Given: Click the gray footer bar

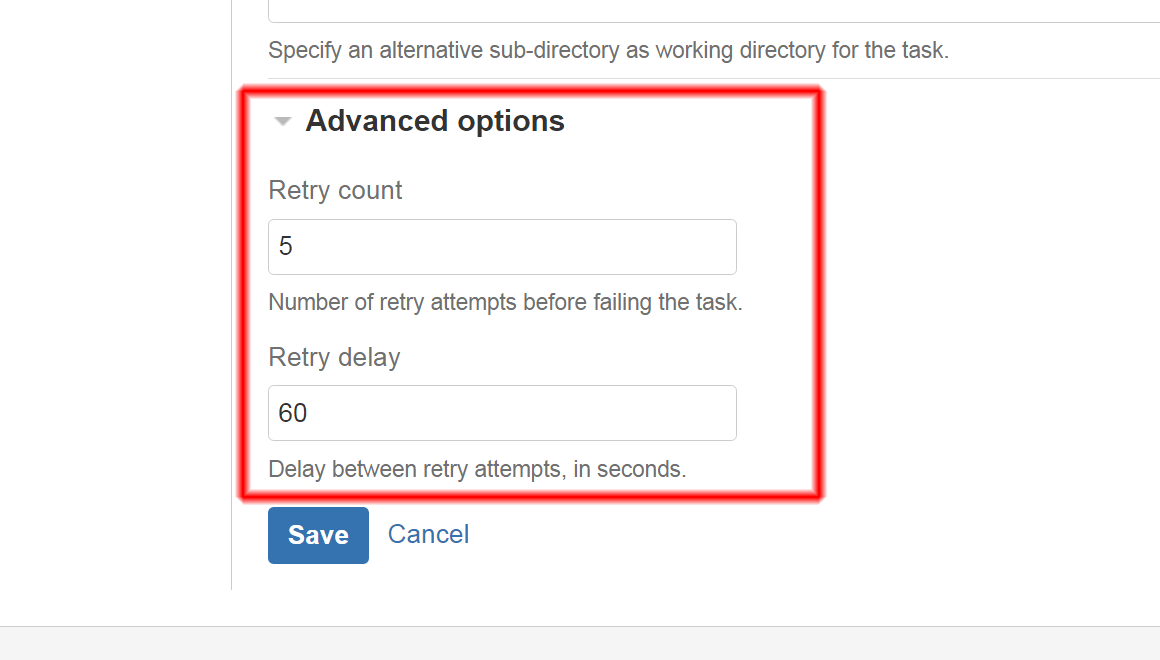Looking at the screenshot, I should coord(580,644).
